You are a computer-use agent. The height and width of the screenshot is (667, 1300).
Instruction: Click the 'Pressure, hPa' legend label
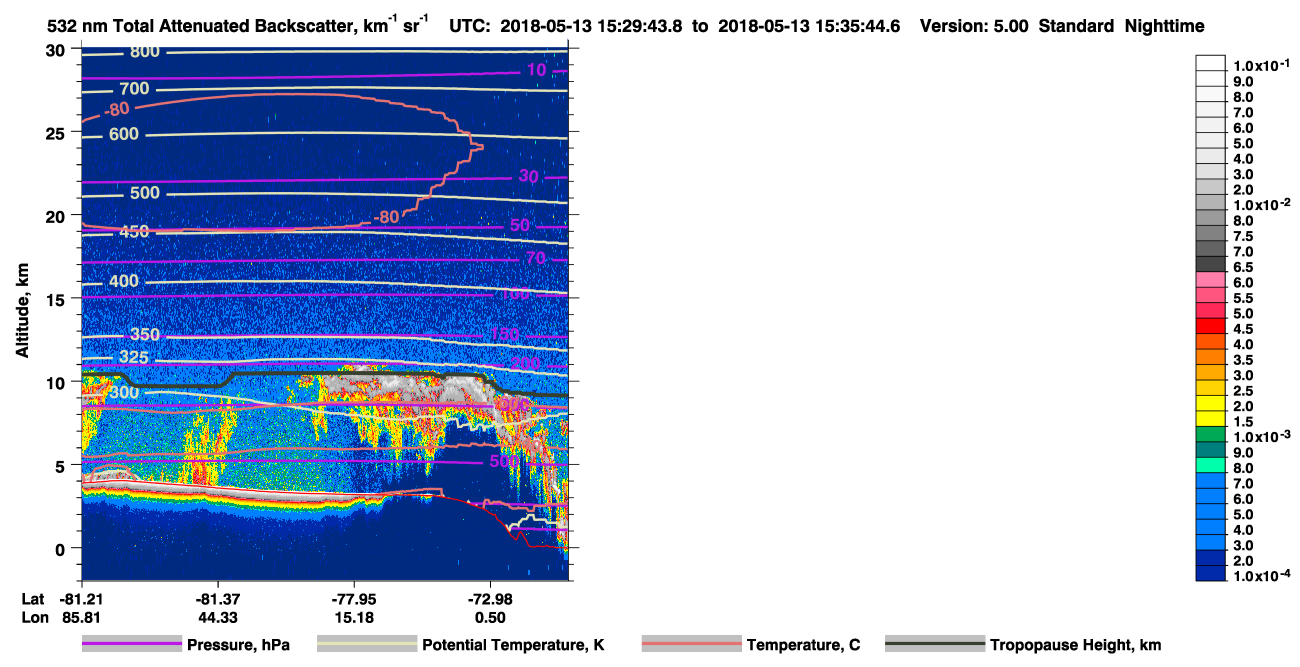click(238, 645)
